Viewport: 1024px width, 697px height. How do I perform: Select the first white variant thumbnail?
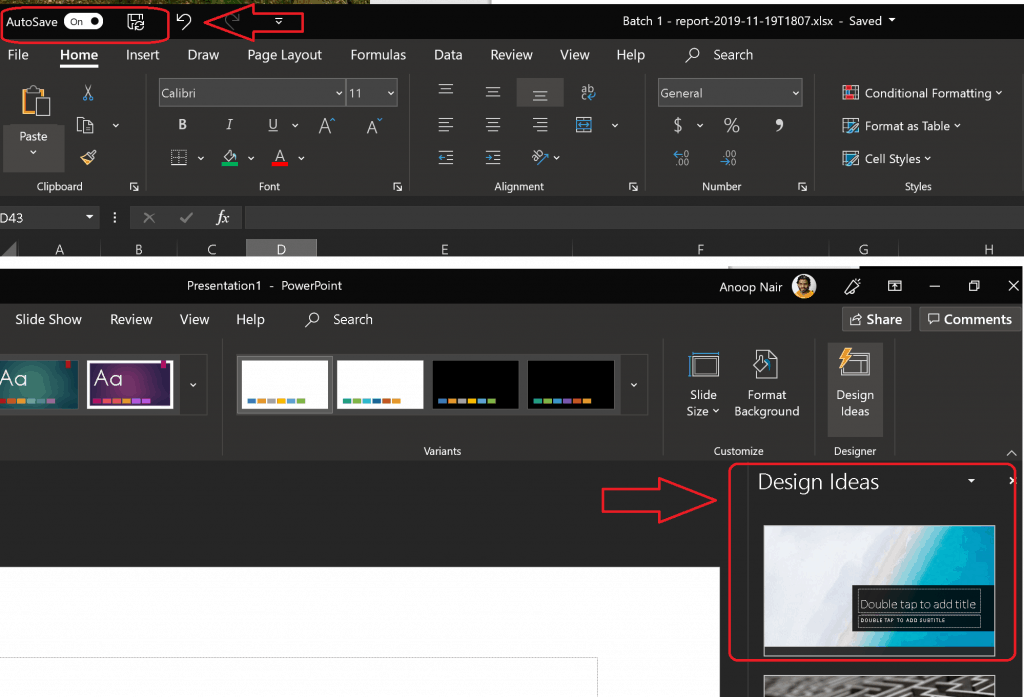pyautogui.click(x=285, y=384)
